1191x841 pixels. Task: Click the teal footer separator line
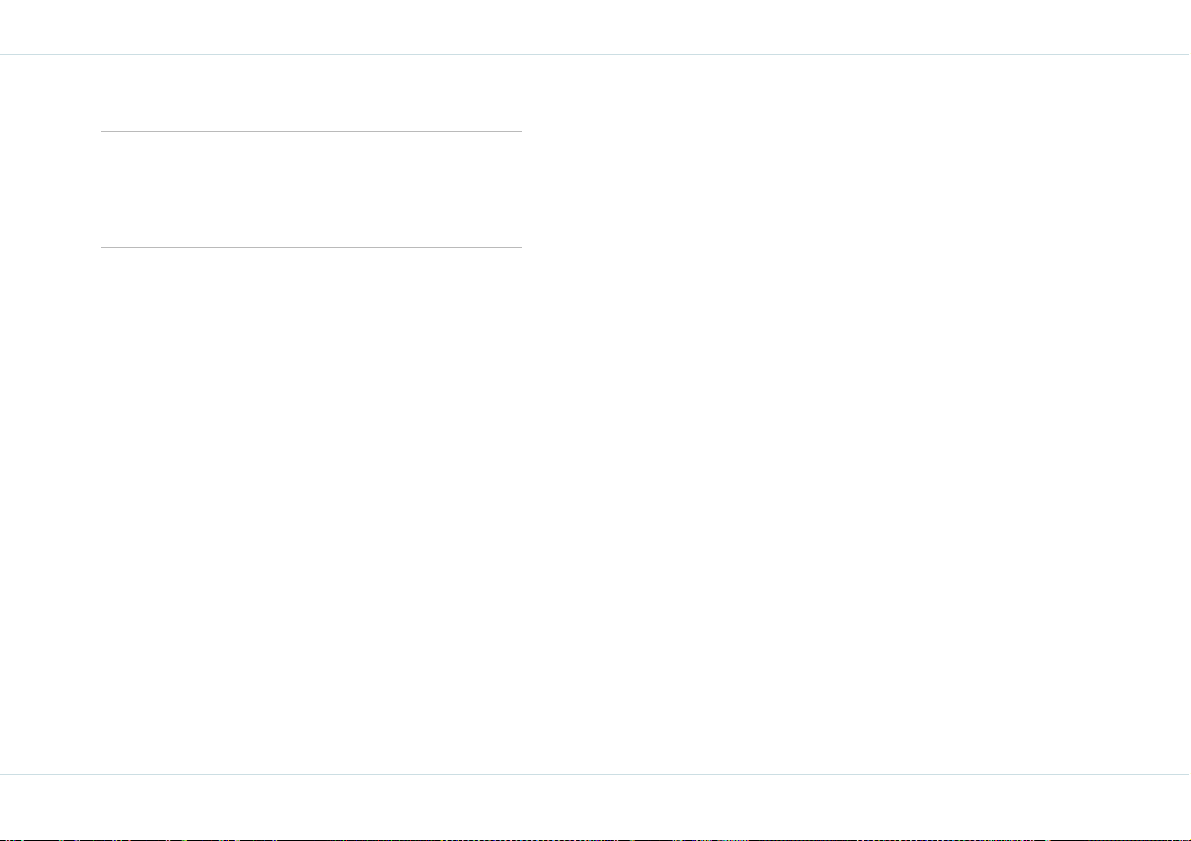(x=596, y=774)
